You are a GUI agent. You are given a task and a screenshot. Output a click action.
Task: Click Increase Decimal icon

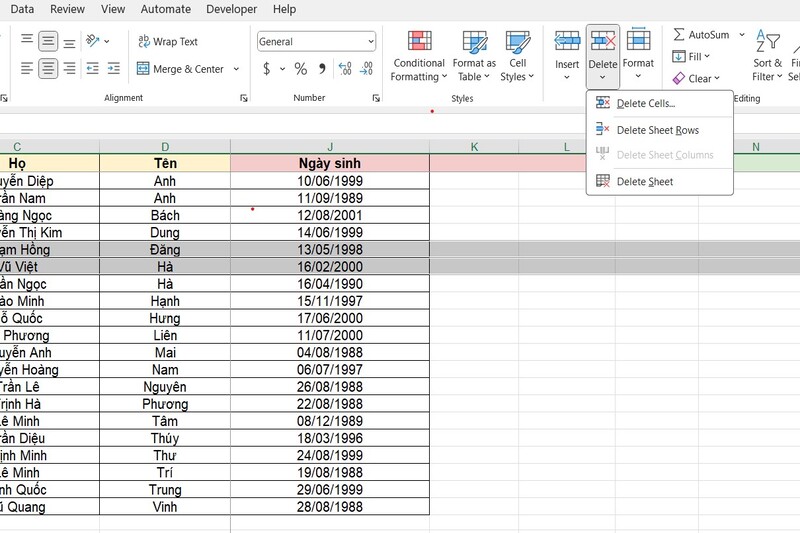tap(345, 68)
